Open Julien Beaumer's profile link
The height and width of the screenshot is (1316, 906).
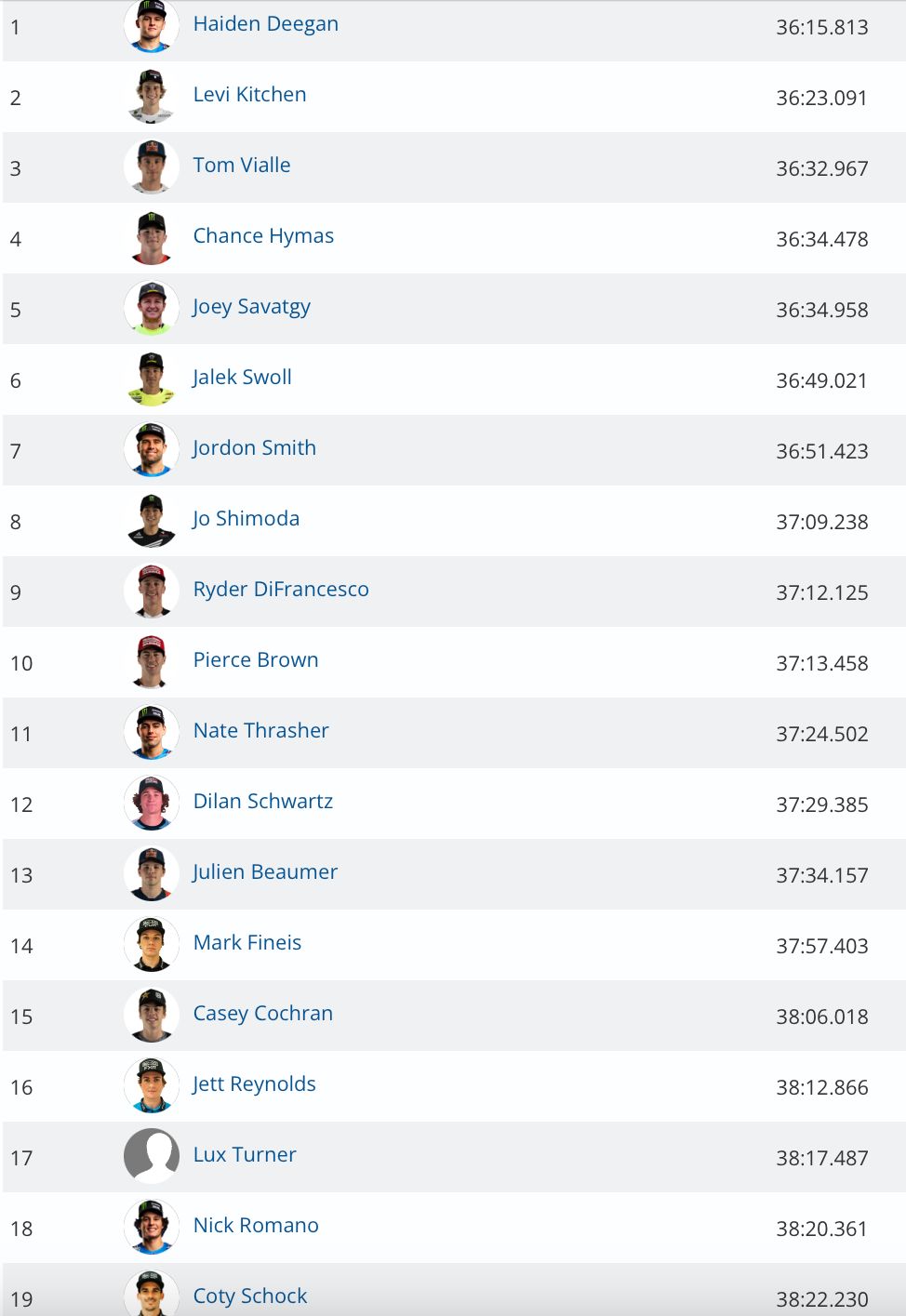(x=265, y=872)
